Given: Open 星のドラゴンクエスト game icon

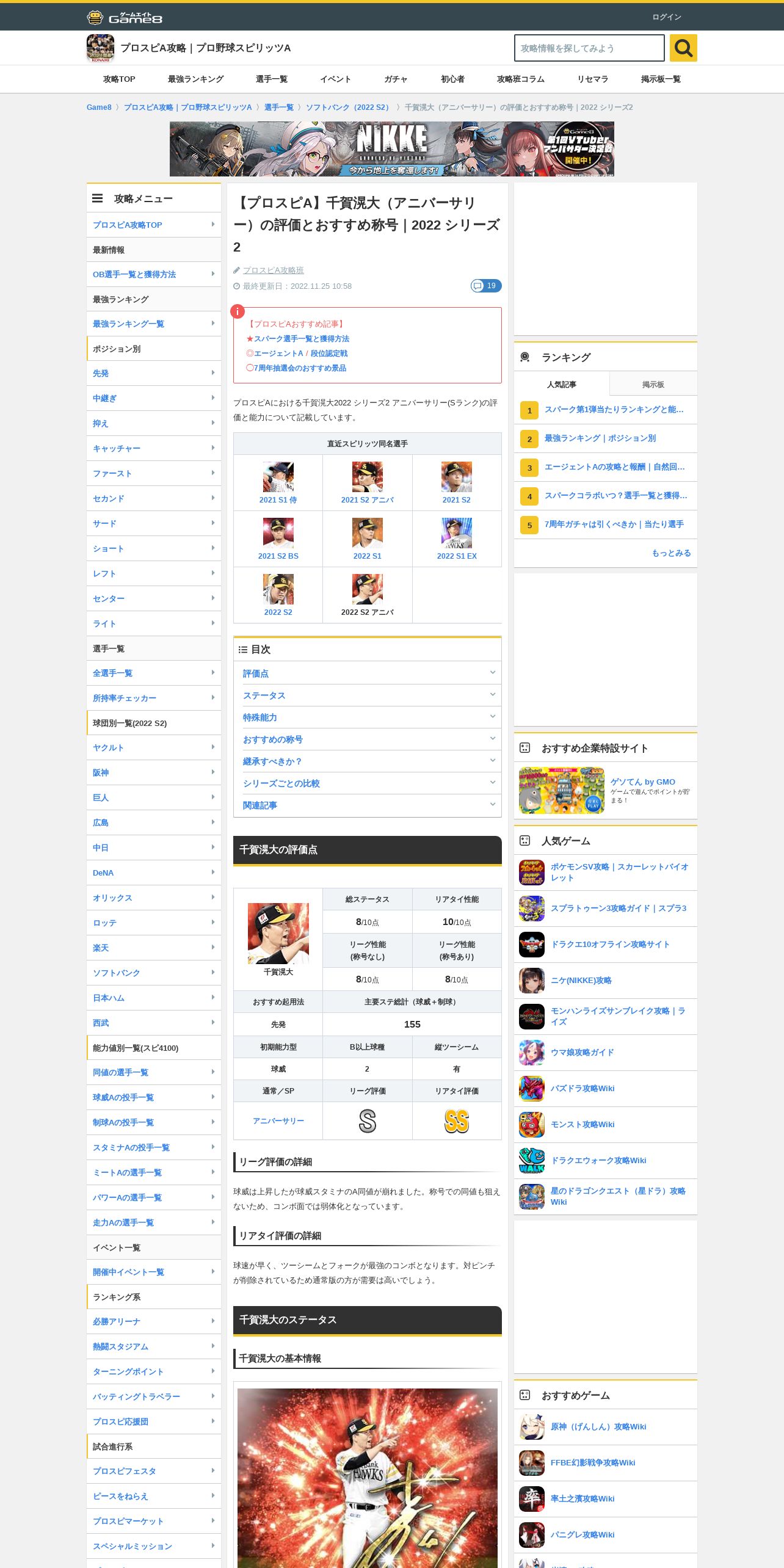Looking at the screenshot, I should pyautogui.click(x=532, y=1197).
